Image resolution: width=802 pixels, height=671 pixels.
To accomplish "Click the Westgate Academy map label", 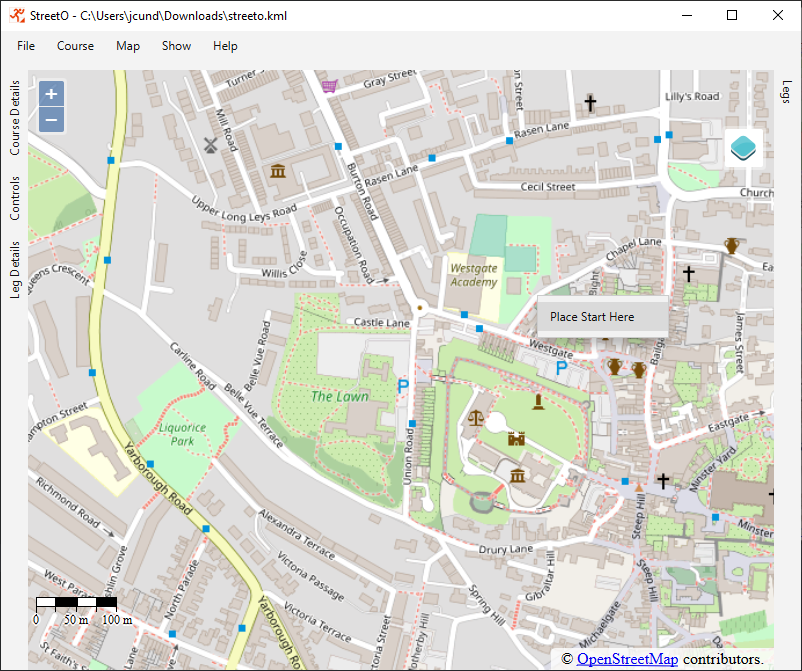I will point(473,275).
